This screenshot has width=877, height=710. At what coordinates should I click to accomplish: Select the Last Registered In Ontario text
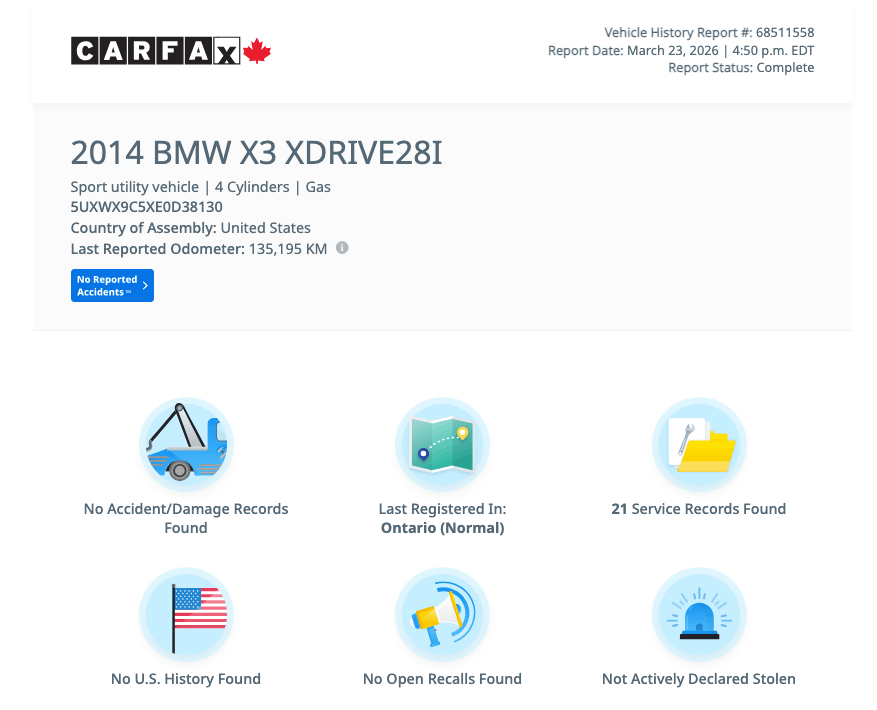(442, 518)
